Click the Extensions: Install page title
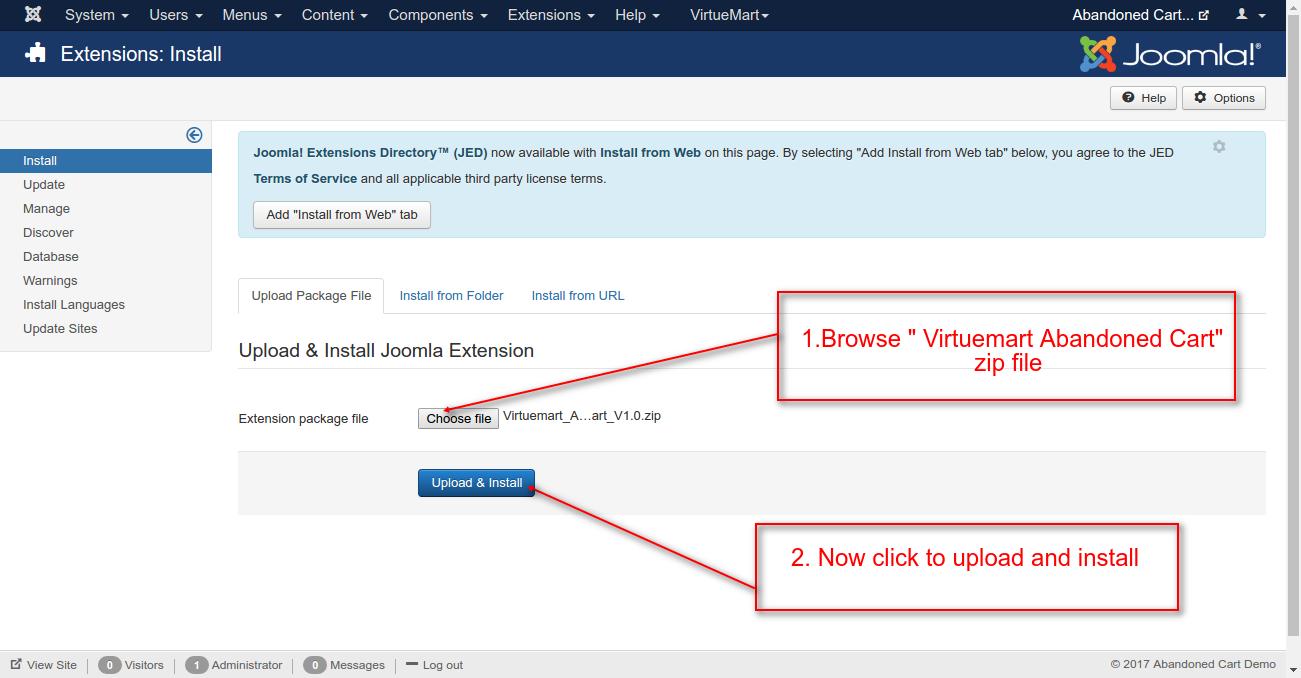The image size is (1301, 678). coord(141,54)
